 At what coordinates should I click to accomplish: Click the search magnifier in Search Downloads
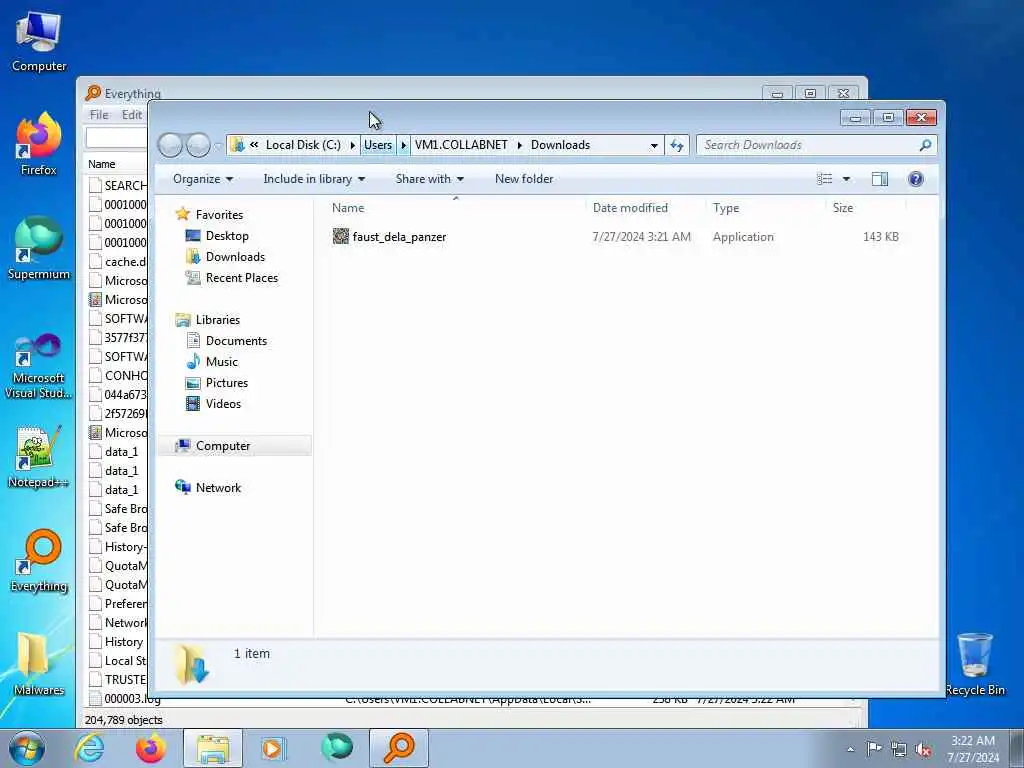925,145
